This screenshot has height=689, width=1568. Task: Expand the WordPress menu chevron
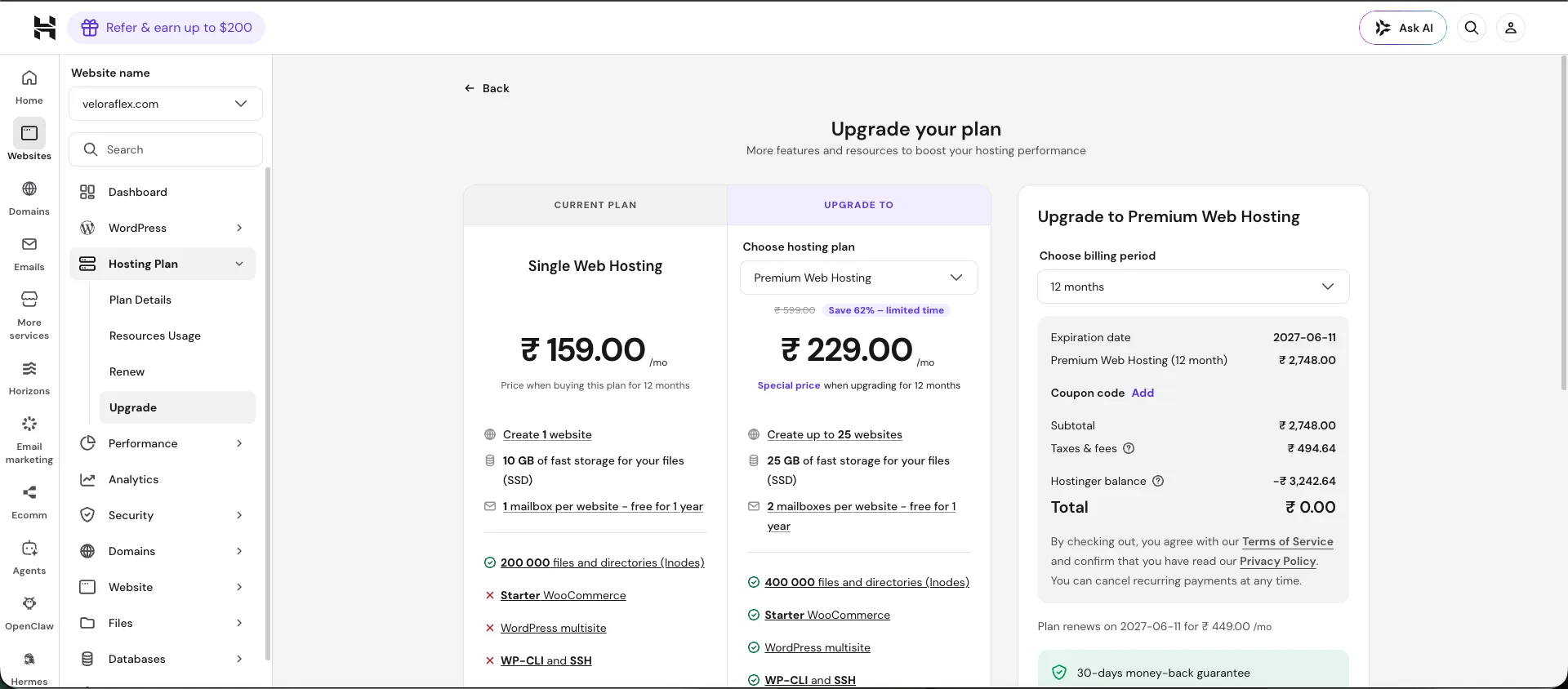coord(239,228)
